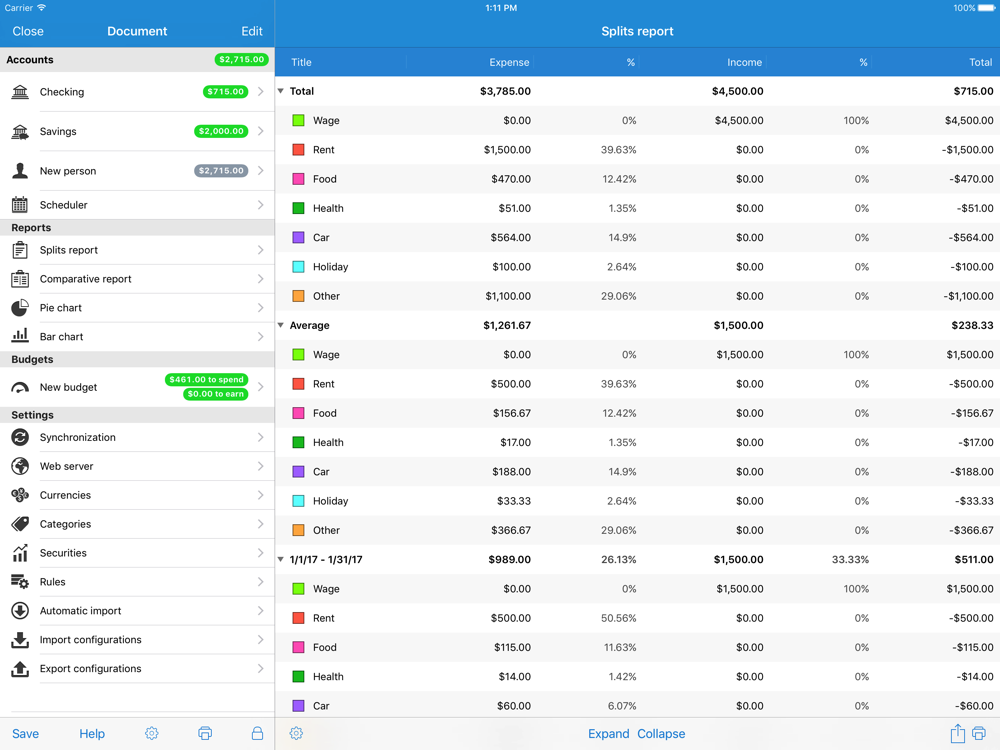The image size is (1000, 750).
Task: Click the $461.00 to spend badge
Action: [x=206, y=379]
